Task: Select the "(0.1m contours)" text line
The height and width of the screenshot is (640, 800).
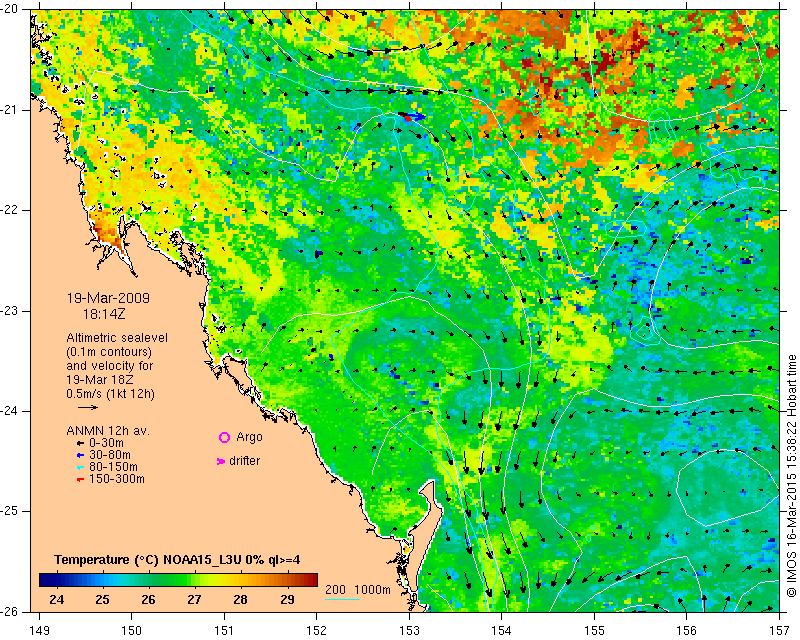Action: pos(109,352)
